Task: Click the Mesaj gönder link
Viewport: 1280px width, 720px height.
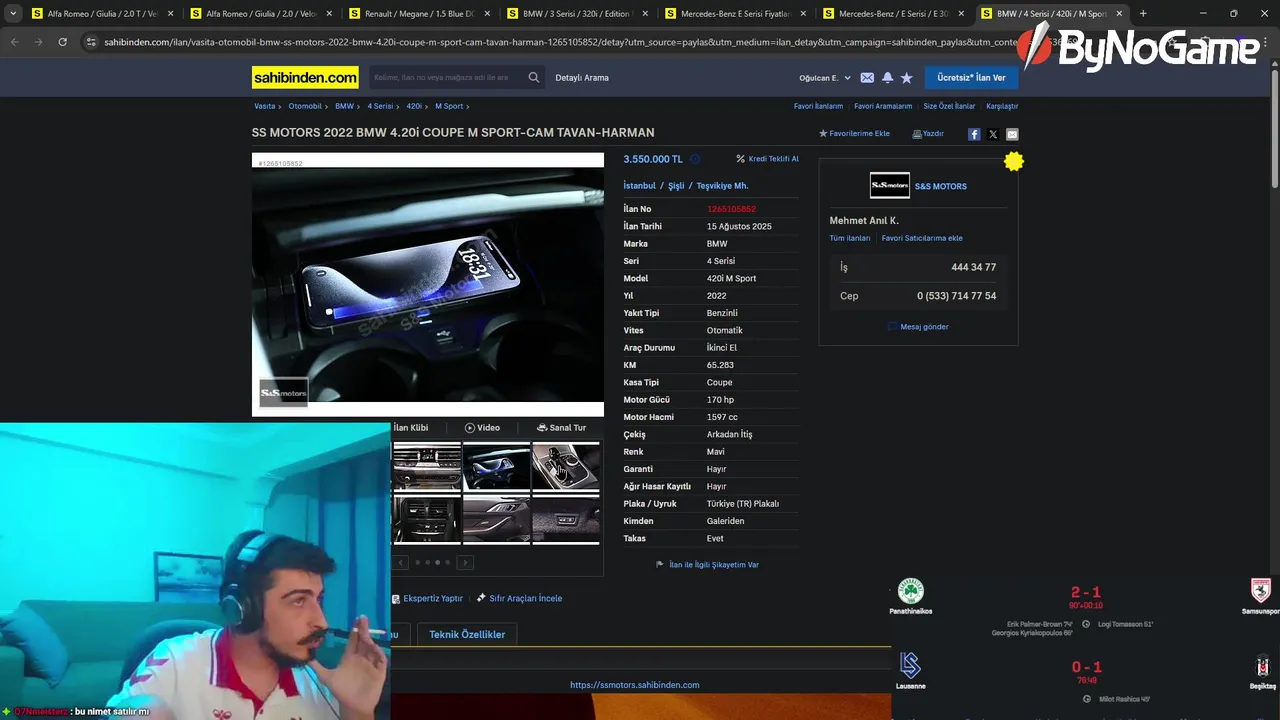Action: point(918,327)
